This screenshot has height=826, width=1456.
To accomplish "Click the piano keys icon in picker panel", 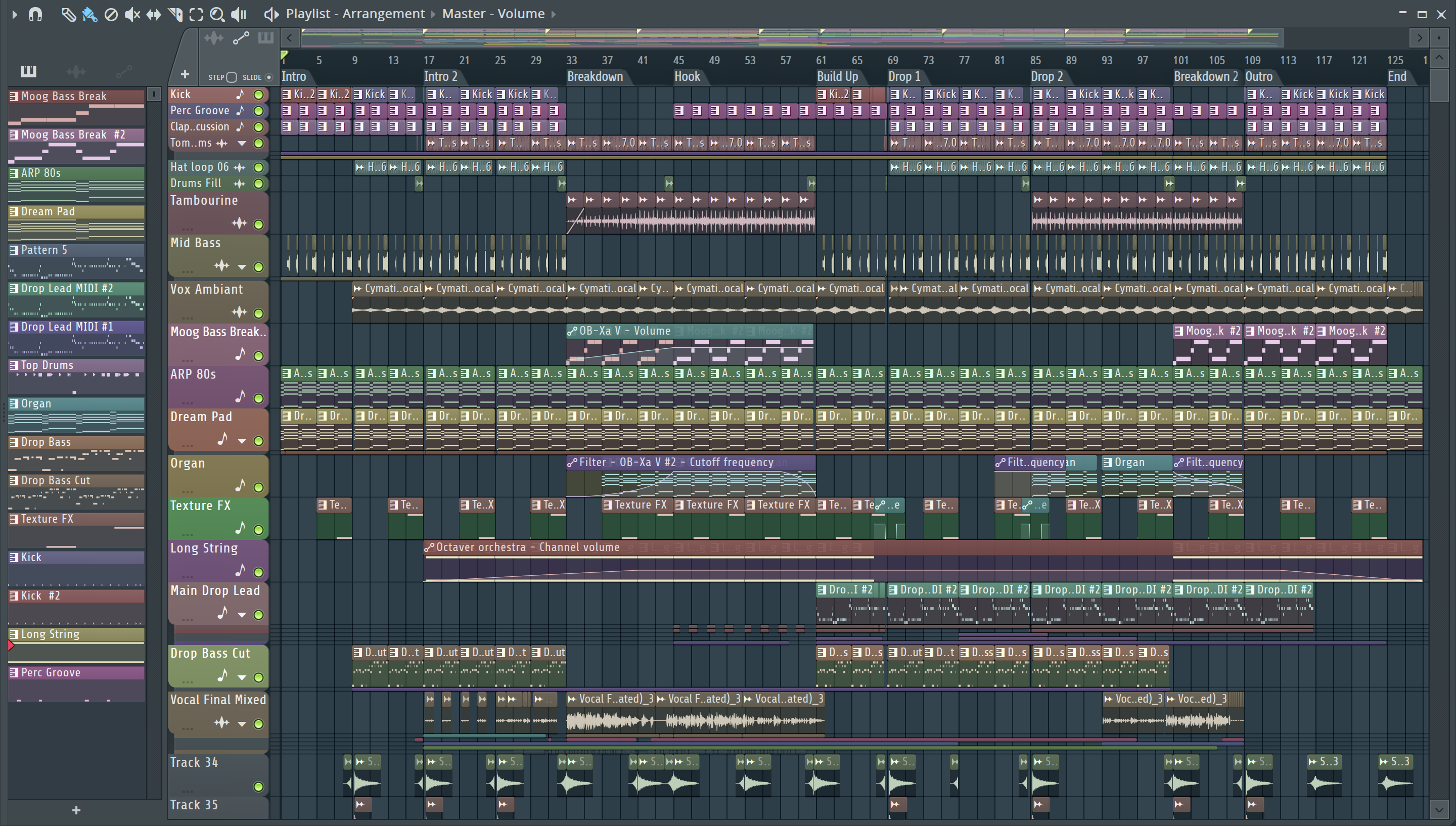I will 28,71.
